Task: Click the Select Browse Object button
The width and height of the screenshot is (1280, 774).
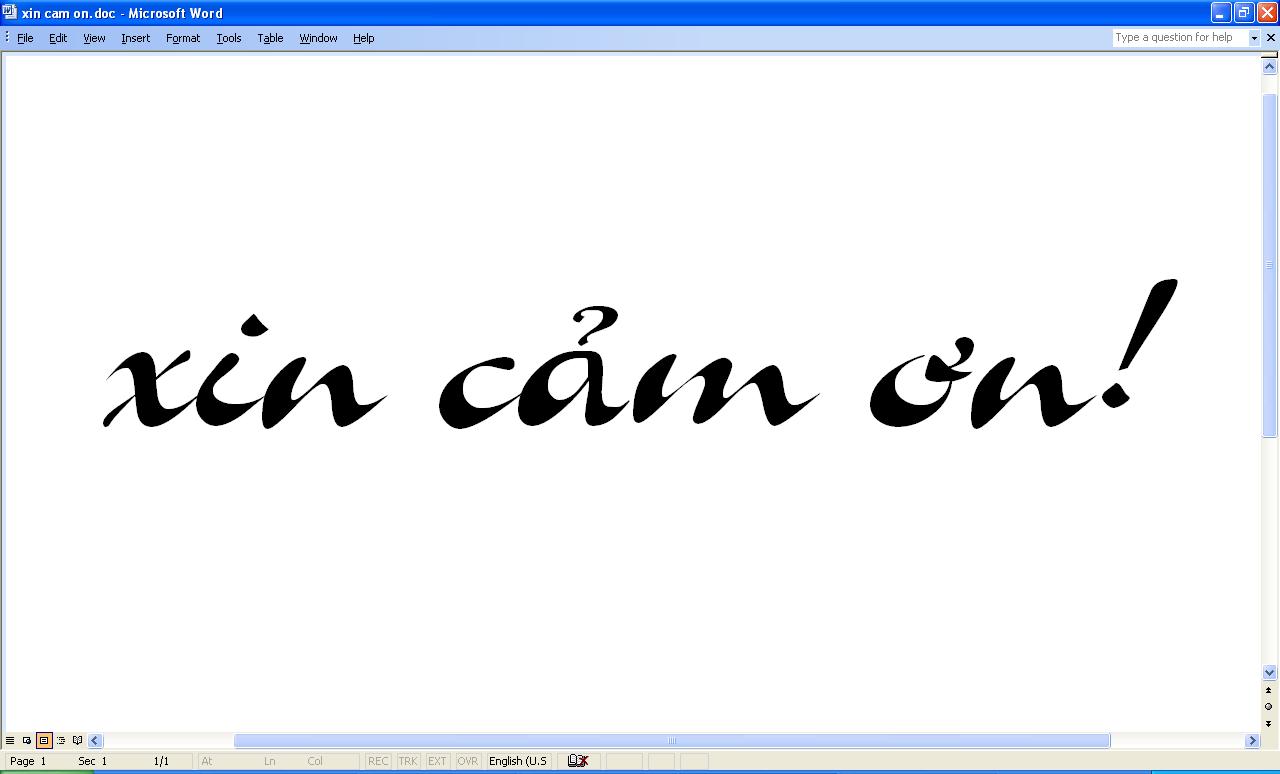Action: pyautogui.click(x=1269, y=706)
